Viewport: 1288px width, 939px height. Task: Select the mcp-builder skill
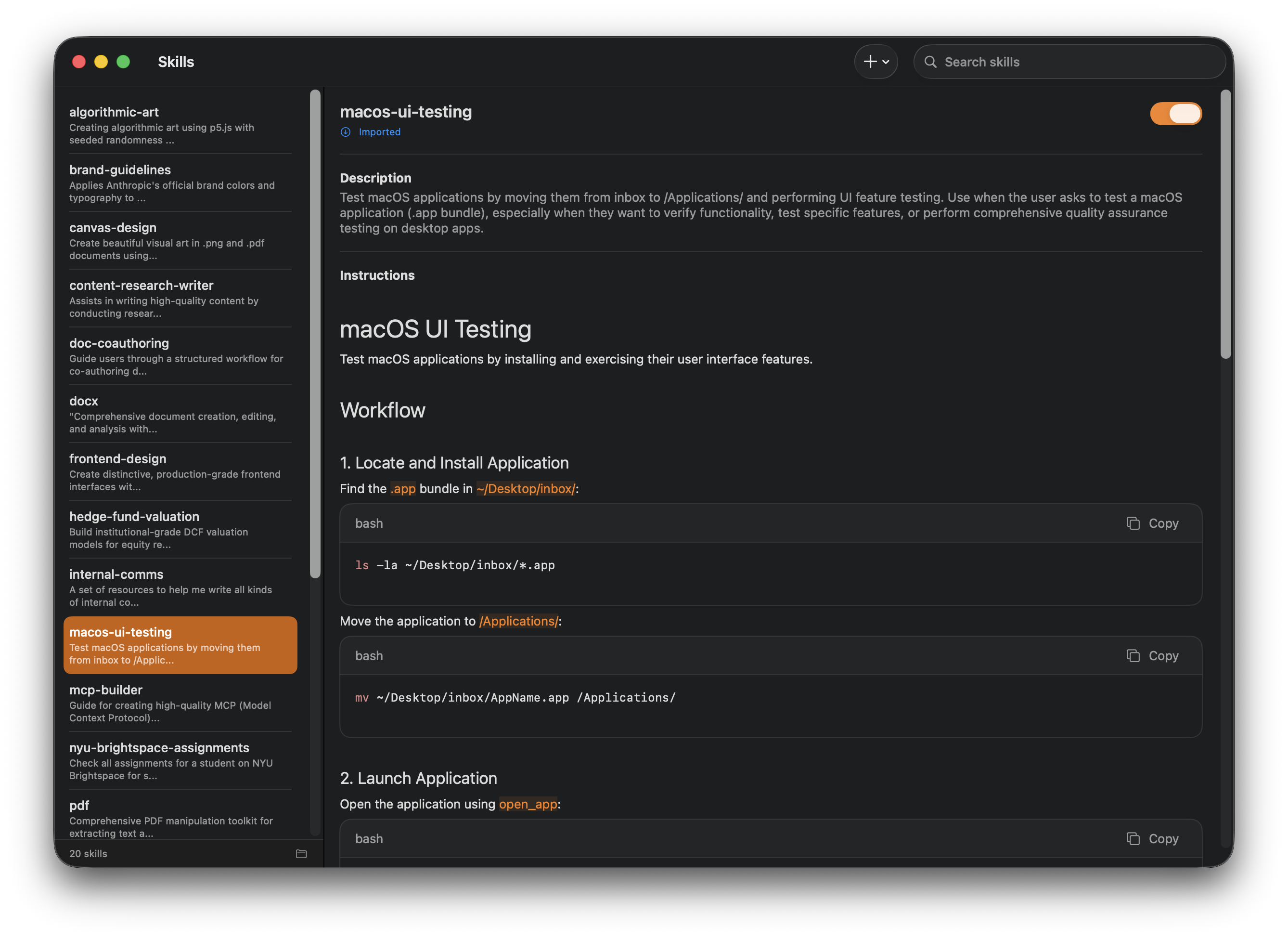(170, 703)
